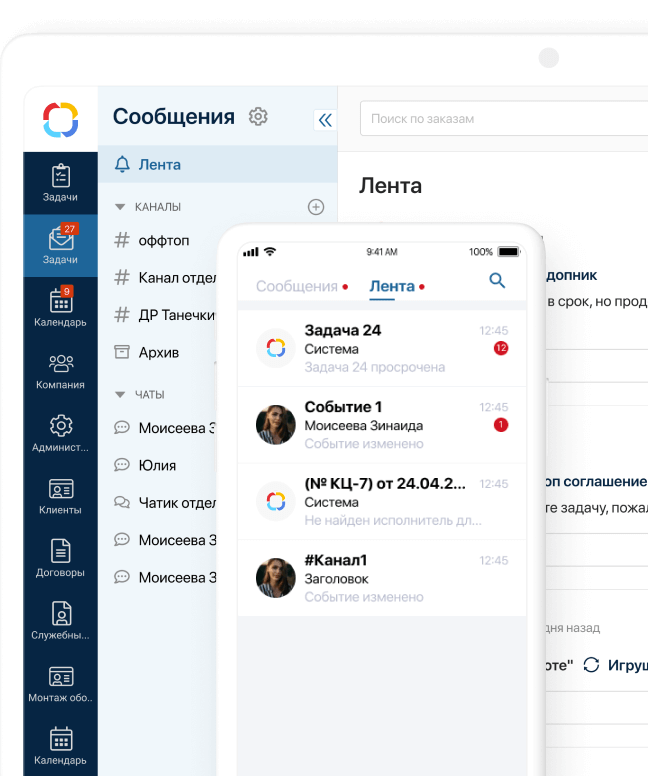The height and width of the screenshot is (776, 648).
Task: Open the (№ КЦ-7) от 24.04.2... notification
Action: tap(382, 502)
